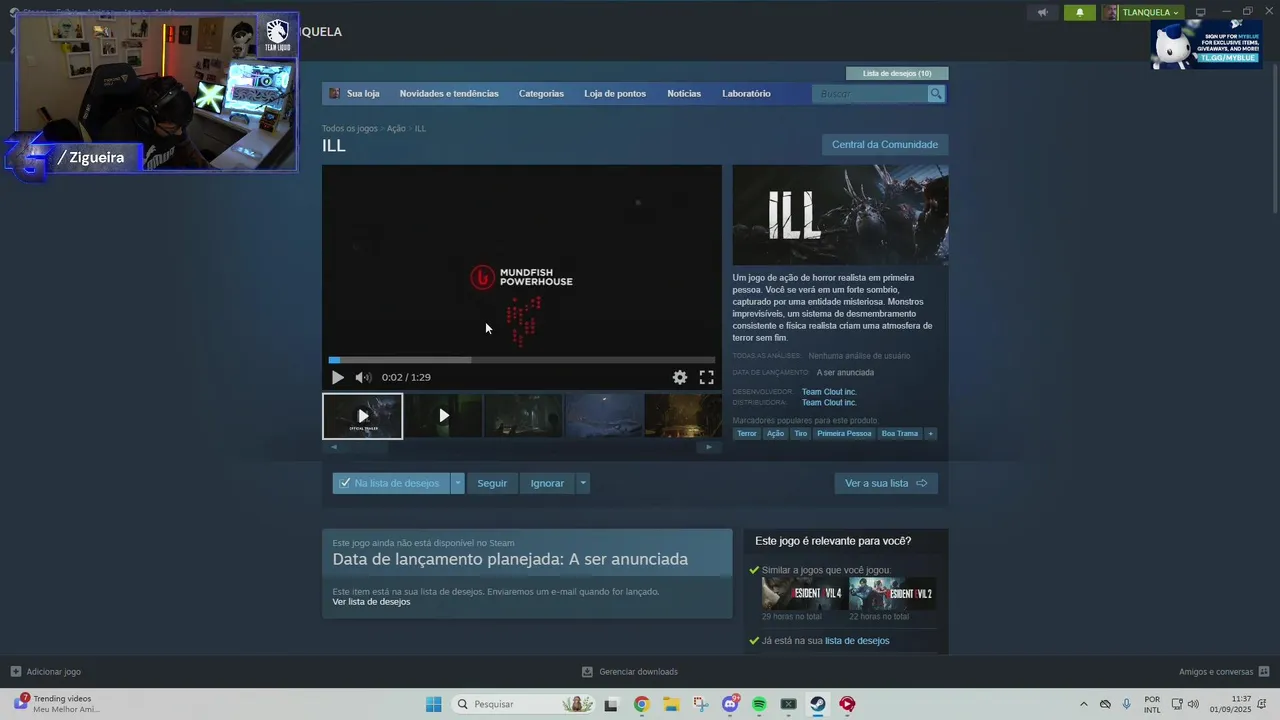Image resolution: width=1280 pixels, height=720 pixels.
Task: Open 'Gerenciar downloads'
Action: click(x=630, y=672)
